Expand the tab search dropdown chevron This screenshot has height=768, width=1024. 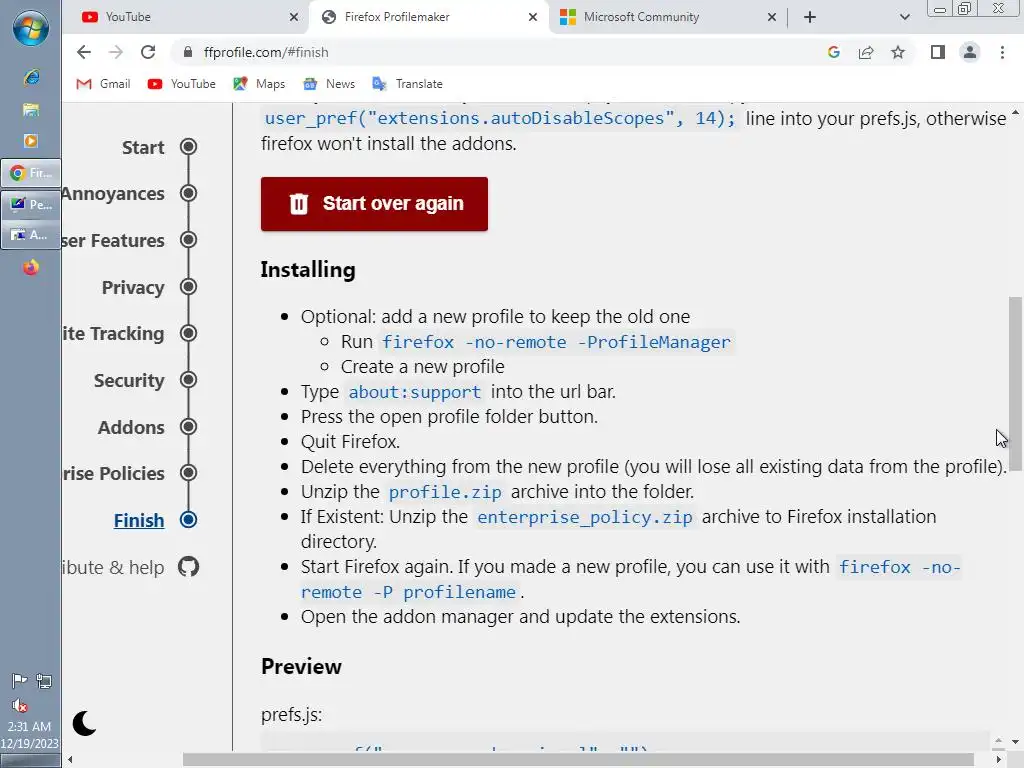[x=905, y=17]
